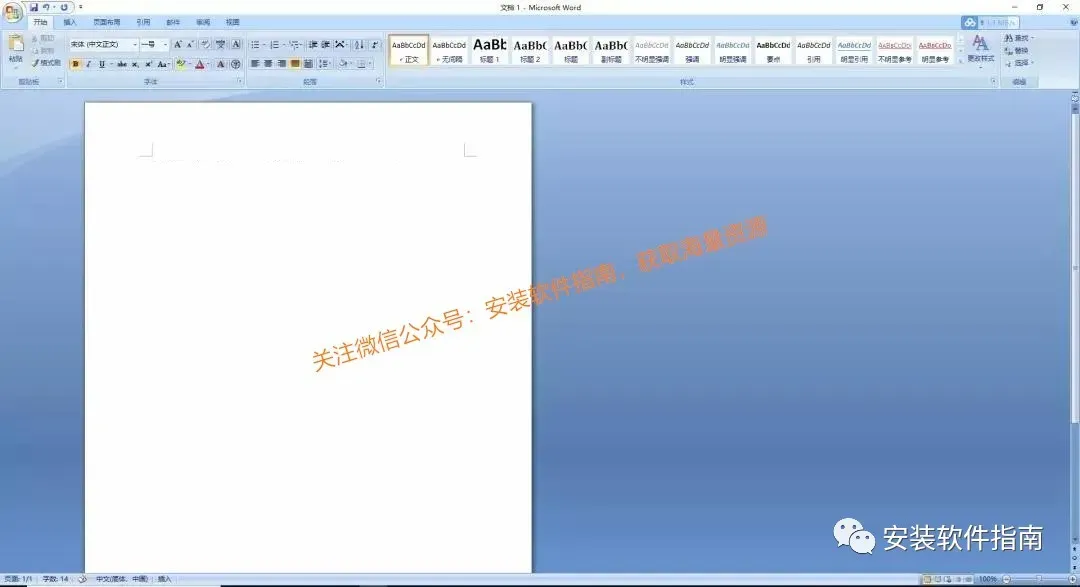The width and height of the screenshot is (1080, 587).
Task: Shrink font size with the A-down icon
Action: (x=191, y=45)
